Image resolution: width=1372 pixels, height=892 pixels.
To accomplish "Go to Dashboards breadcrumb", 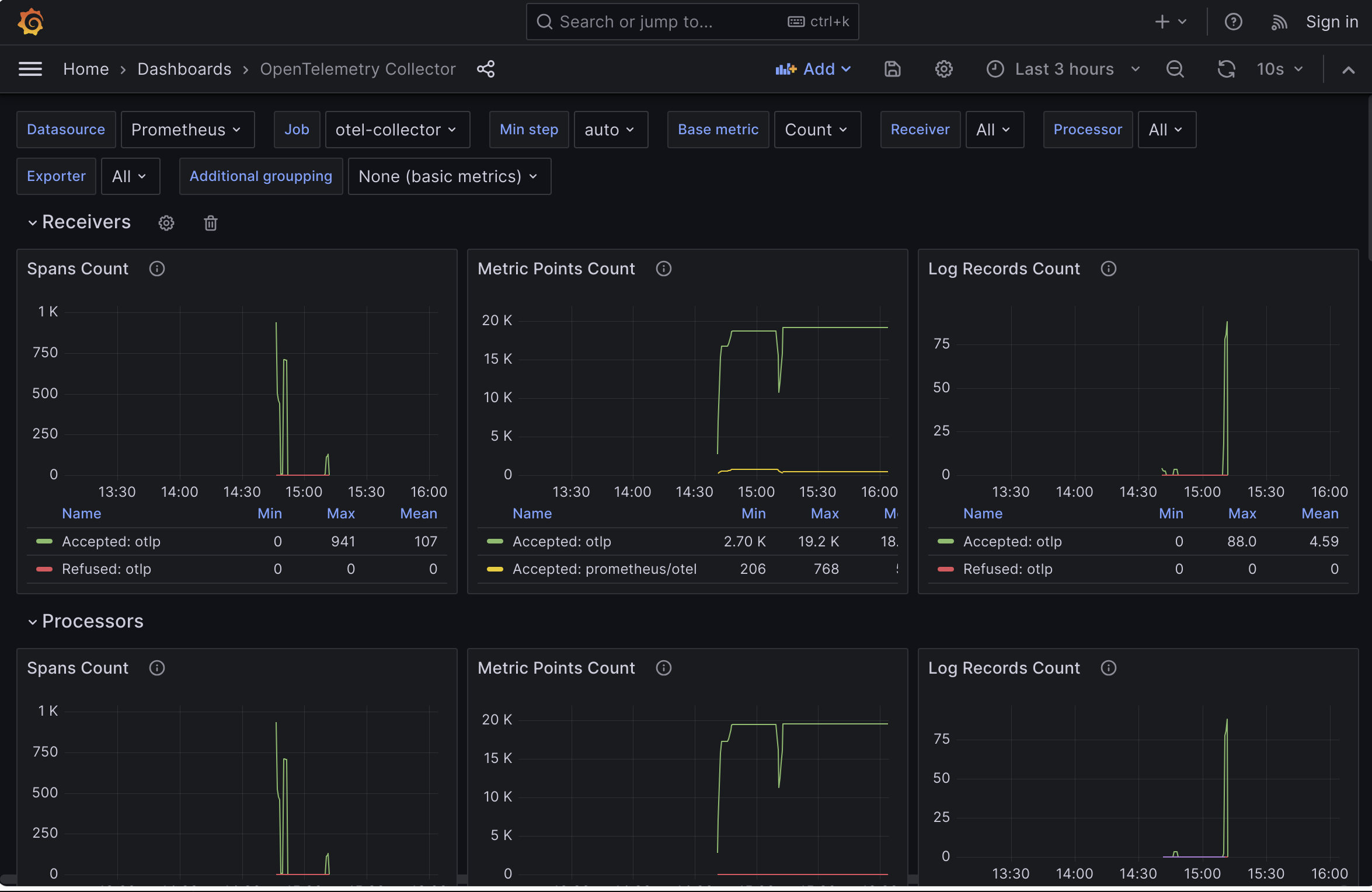I will tap(184, 69).
